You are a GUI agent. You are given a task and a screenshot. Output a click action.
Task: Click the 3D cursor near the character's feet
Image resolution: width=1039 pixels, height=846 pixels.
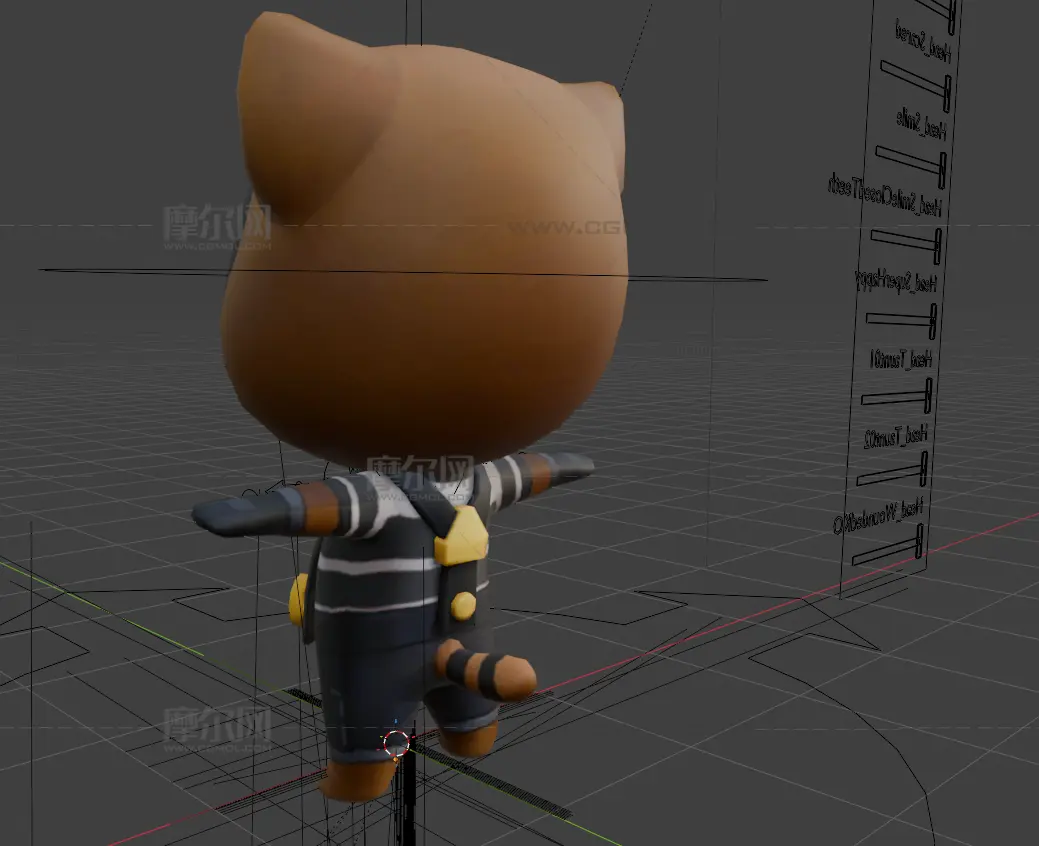coord(396,743)
